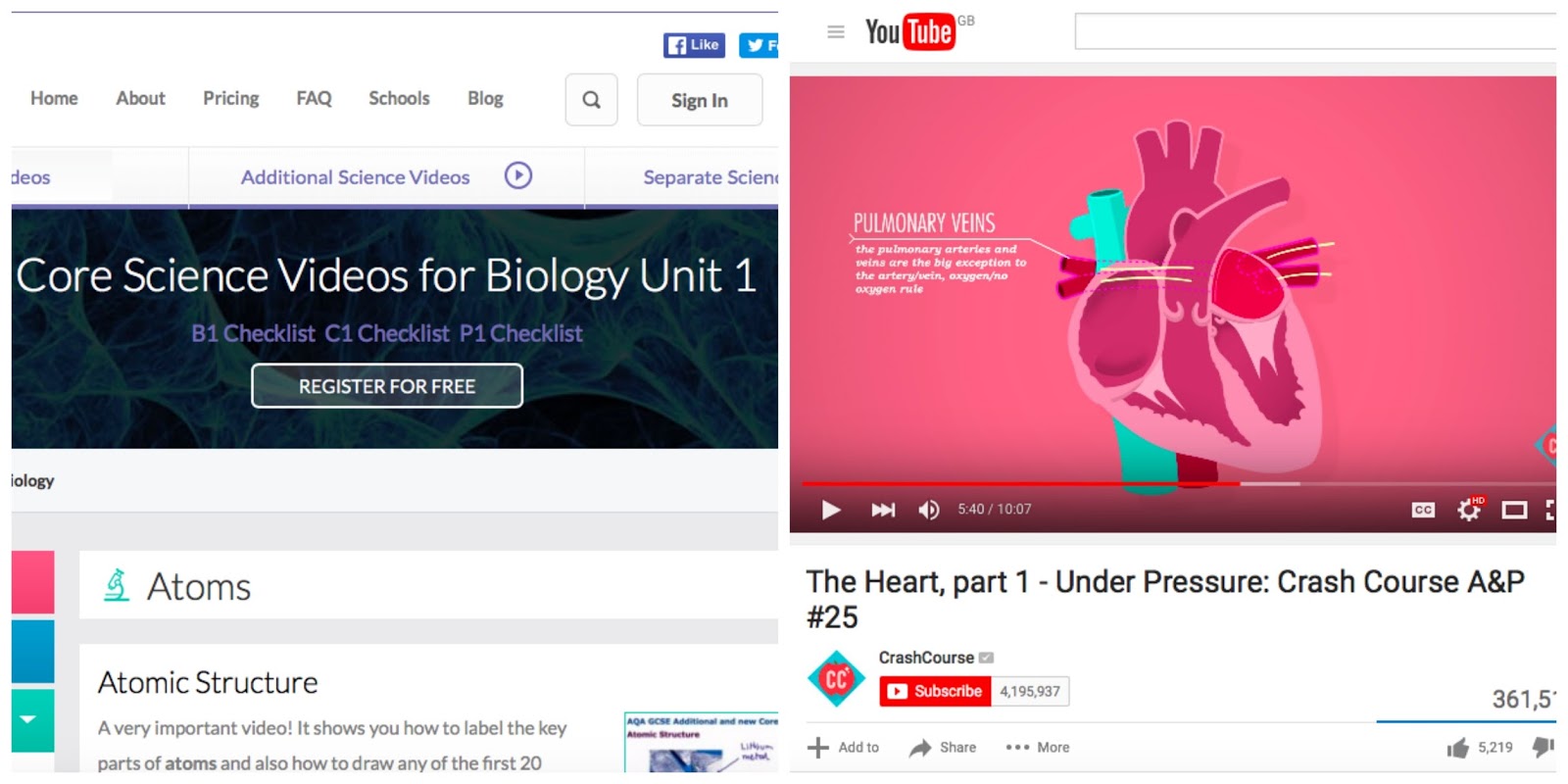Open video settings gear

(1470, 509)
